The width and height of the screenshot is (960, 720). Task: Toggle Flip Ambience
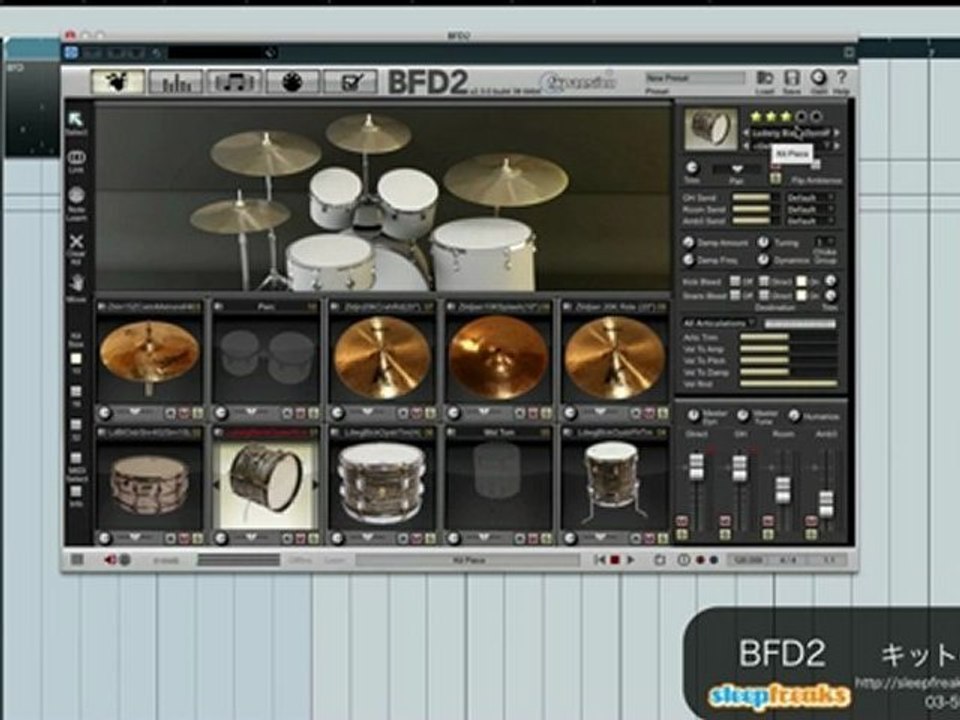(x=816, y=165)
